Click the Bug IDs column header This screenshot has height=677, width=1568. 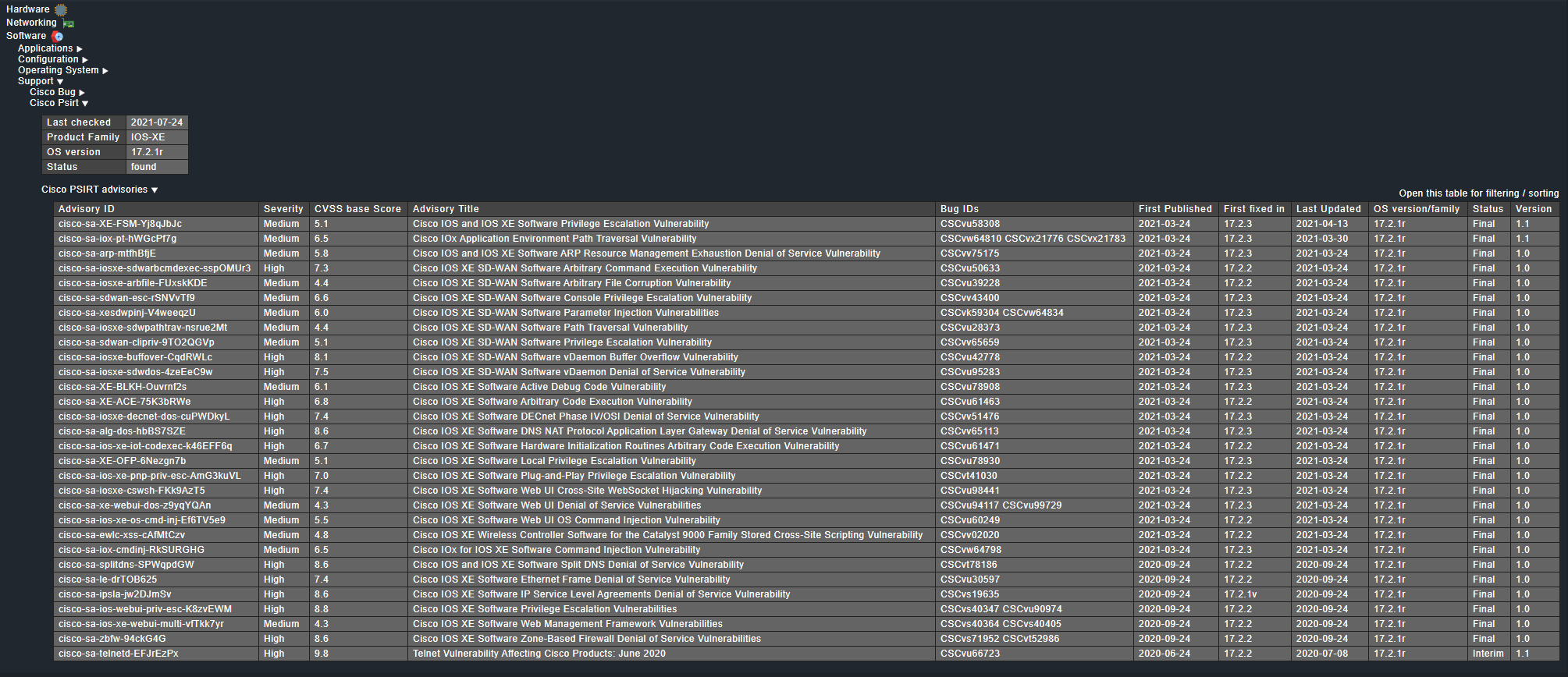pos(1035,209)
